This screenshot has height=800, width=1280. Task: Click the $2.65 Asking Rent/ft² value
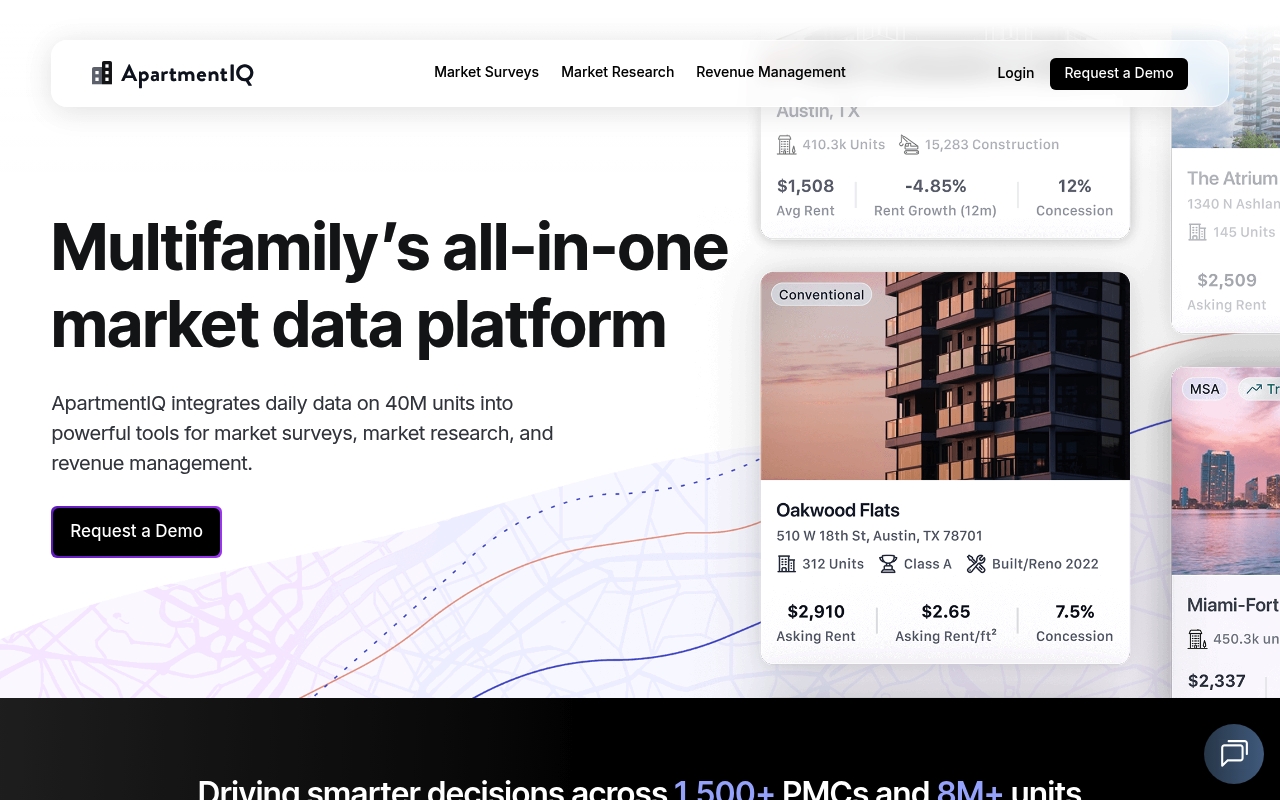[x=946, y=612]
